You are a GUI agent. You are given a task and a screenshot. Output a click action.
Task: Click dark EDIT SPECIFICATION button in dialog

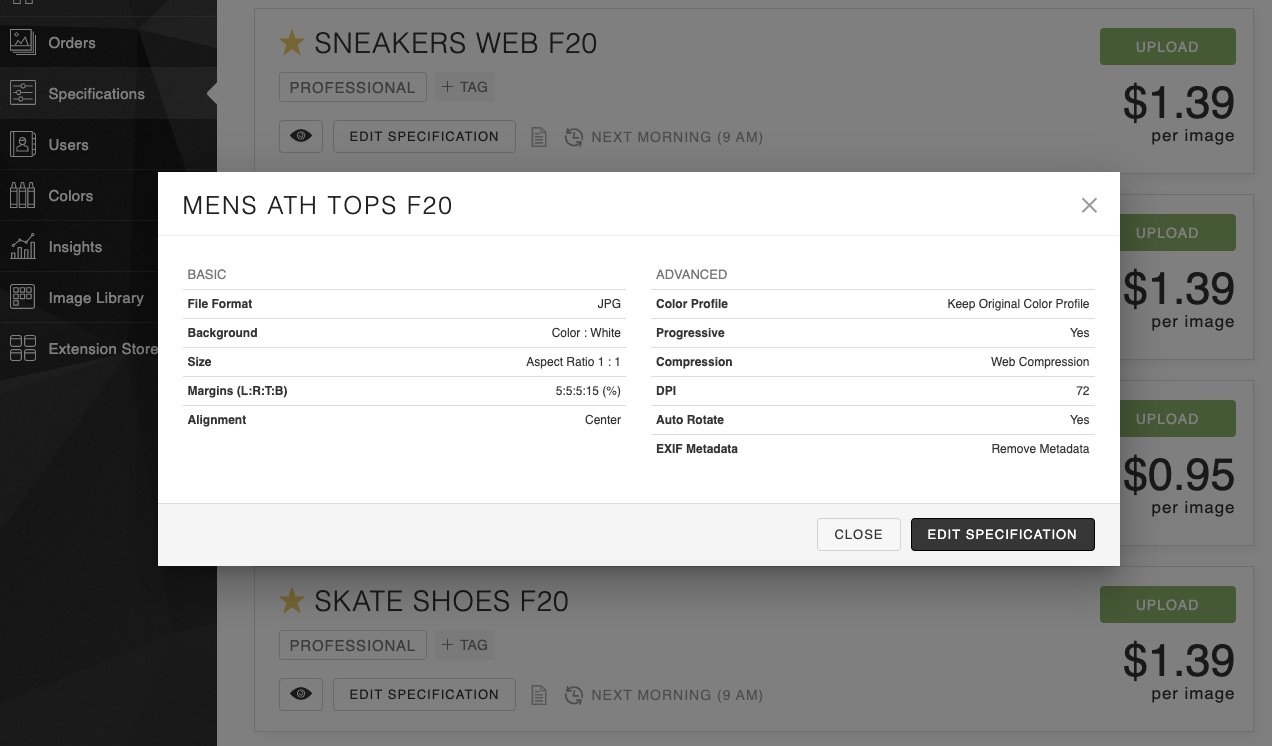(x=1002, y=534)
